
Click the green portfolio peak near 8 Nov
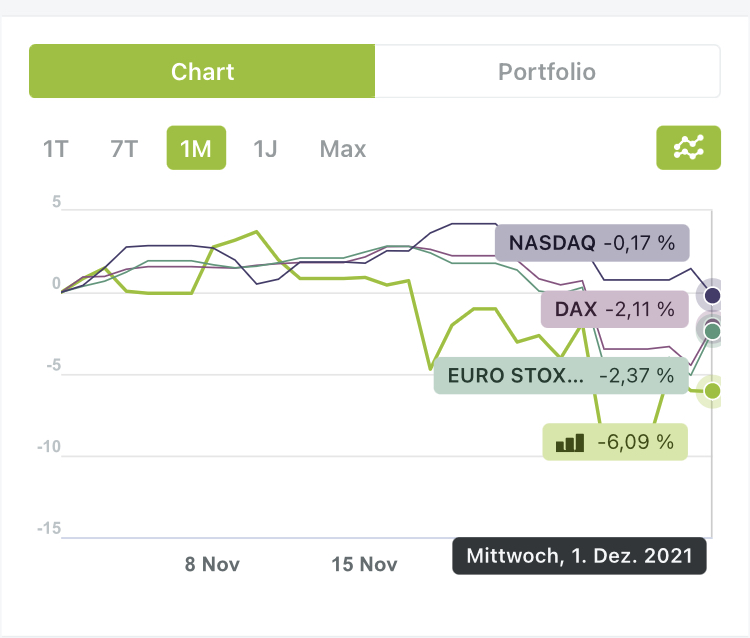(x=257, y=232)
